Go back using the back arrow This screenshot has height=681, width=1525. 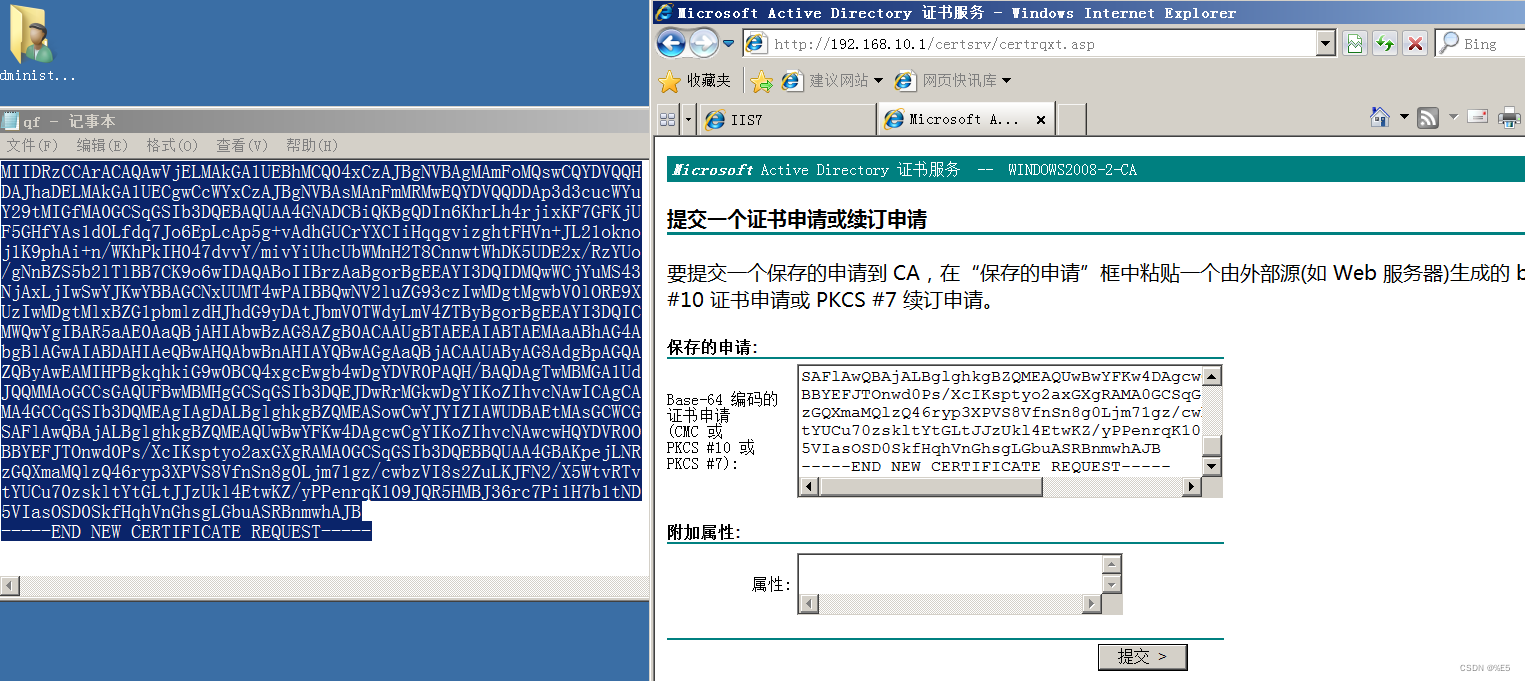pyautogui.click(x=672, y=43)
